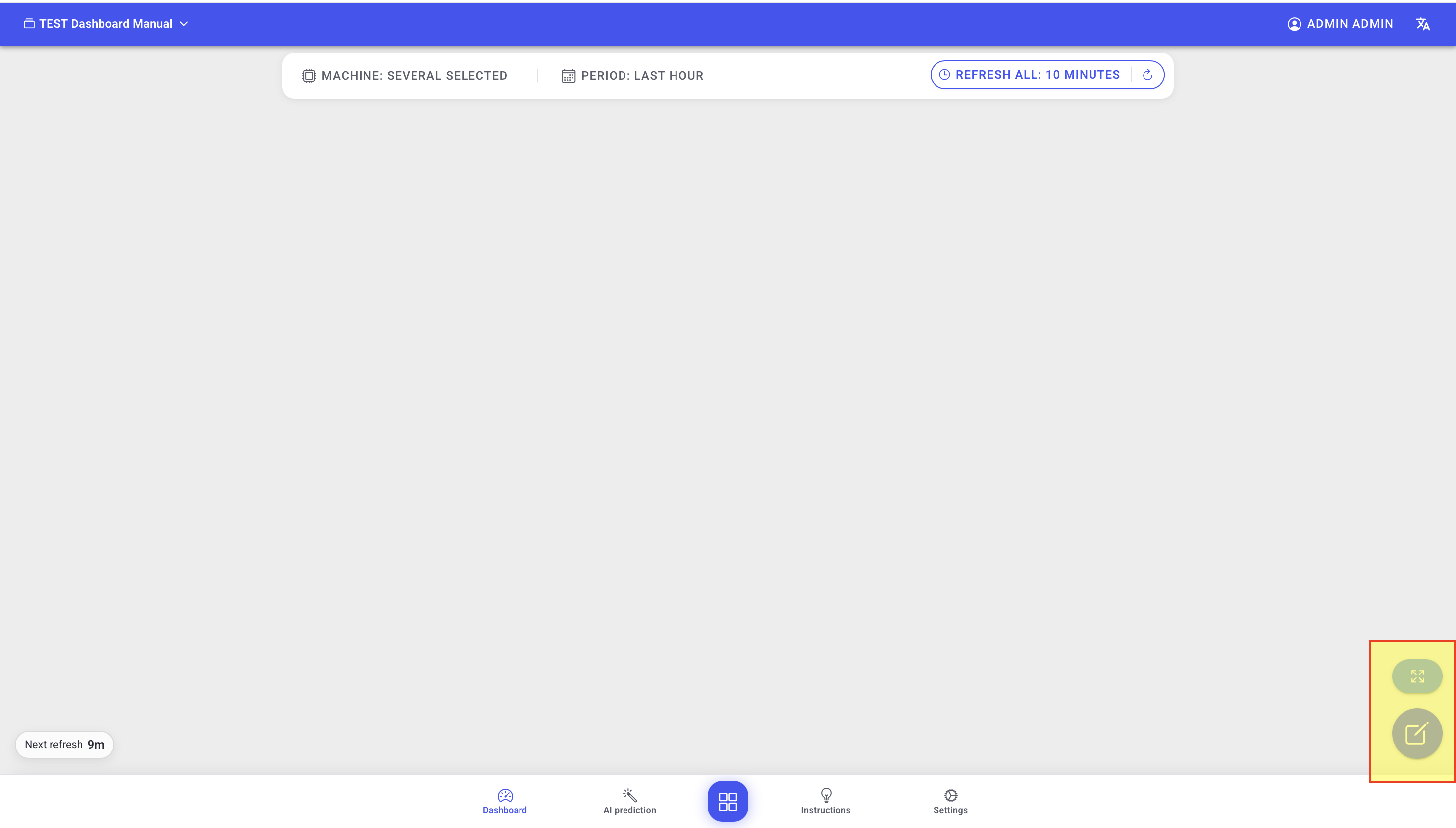Image resolution: width=1456 pixels, height=828 pixels.
Task: Open the Machine: Several Selected filter
Action: [404, 76]
